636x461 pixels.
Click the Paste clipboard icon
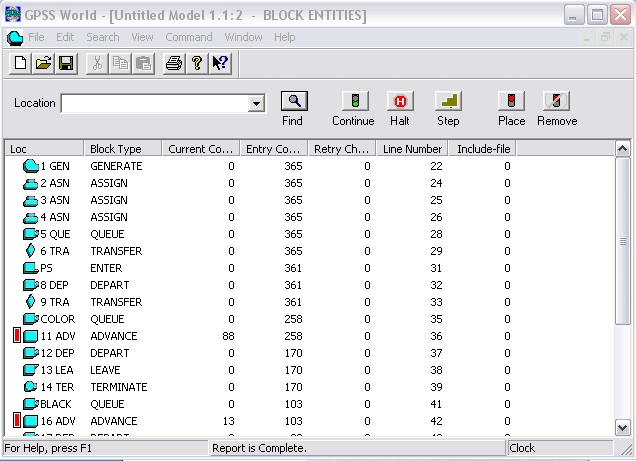[x=143, y=64]
